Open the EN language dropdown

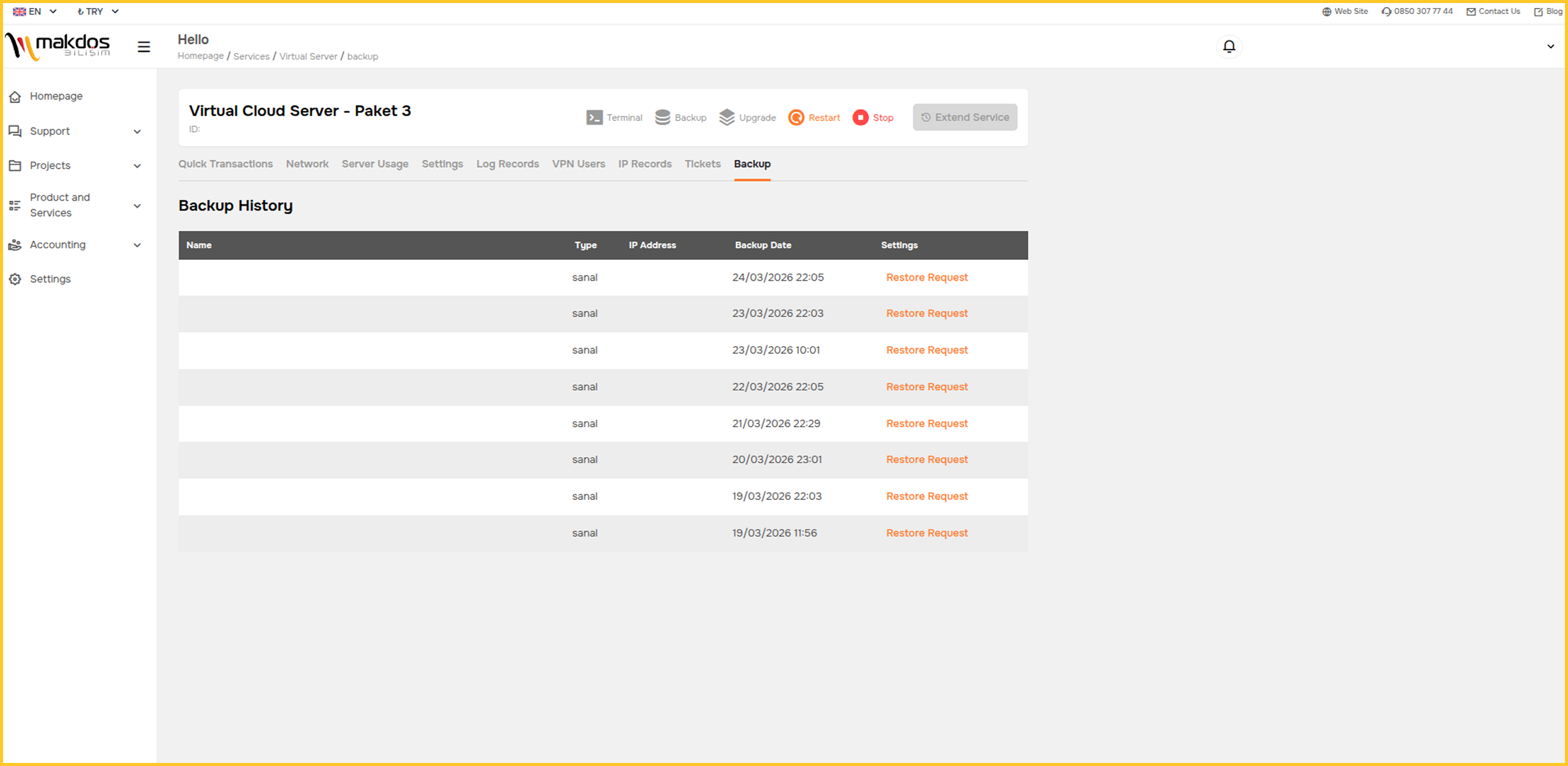click(x=35, y=11)
